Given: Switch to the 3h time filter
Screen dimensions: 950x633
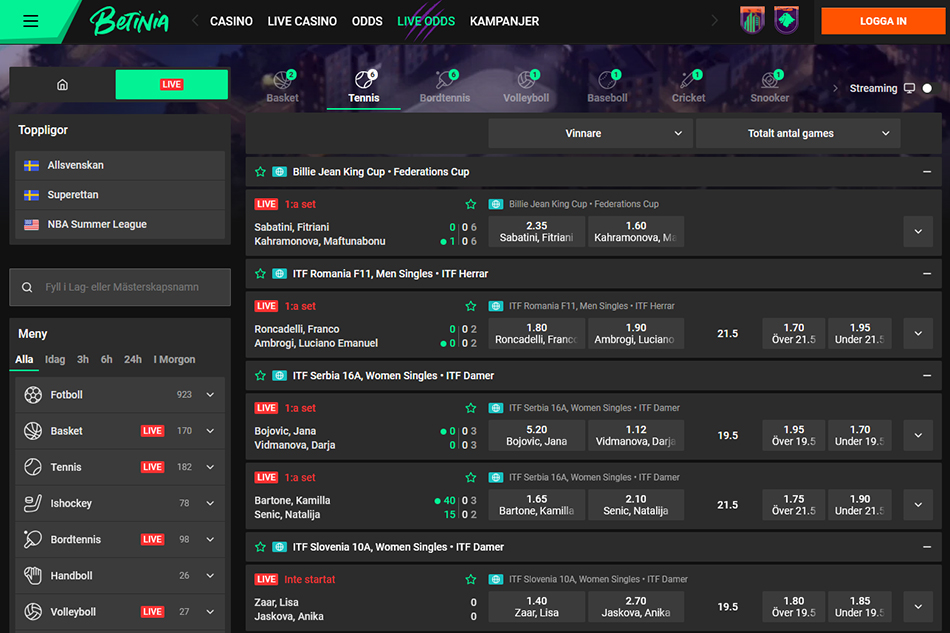Looking at the screenshot, I should coord(83,360).
